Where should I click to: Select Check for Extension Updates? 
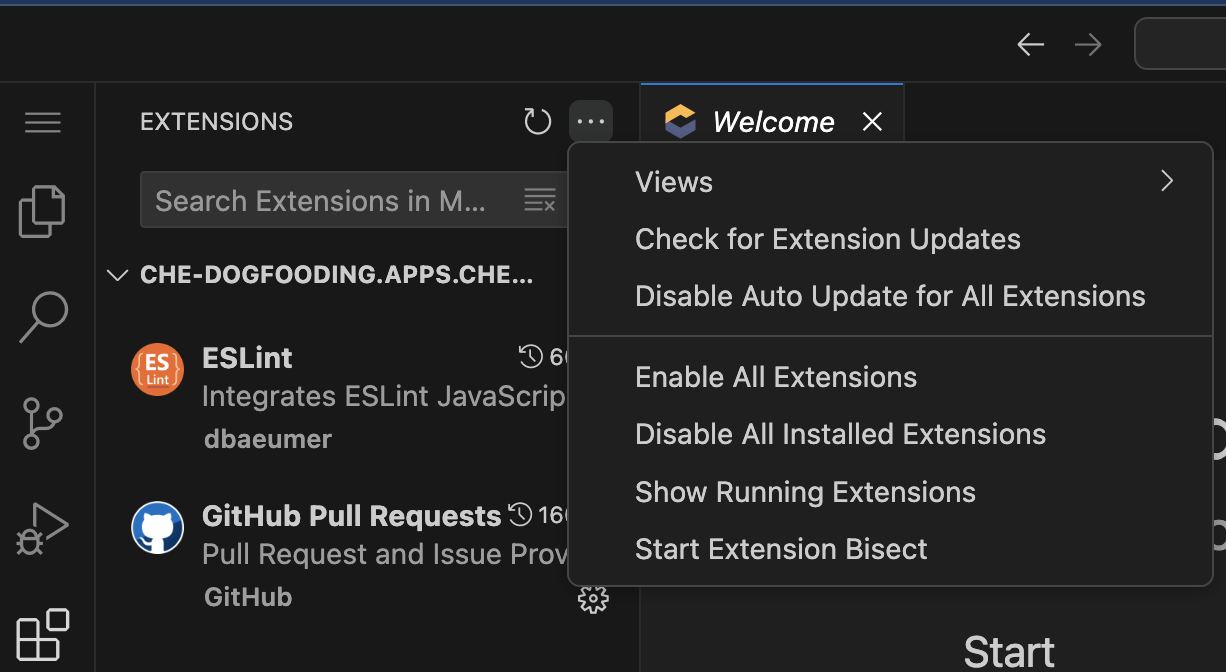[828, 240]
